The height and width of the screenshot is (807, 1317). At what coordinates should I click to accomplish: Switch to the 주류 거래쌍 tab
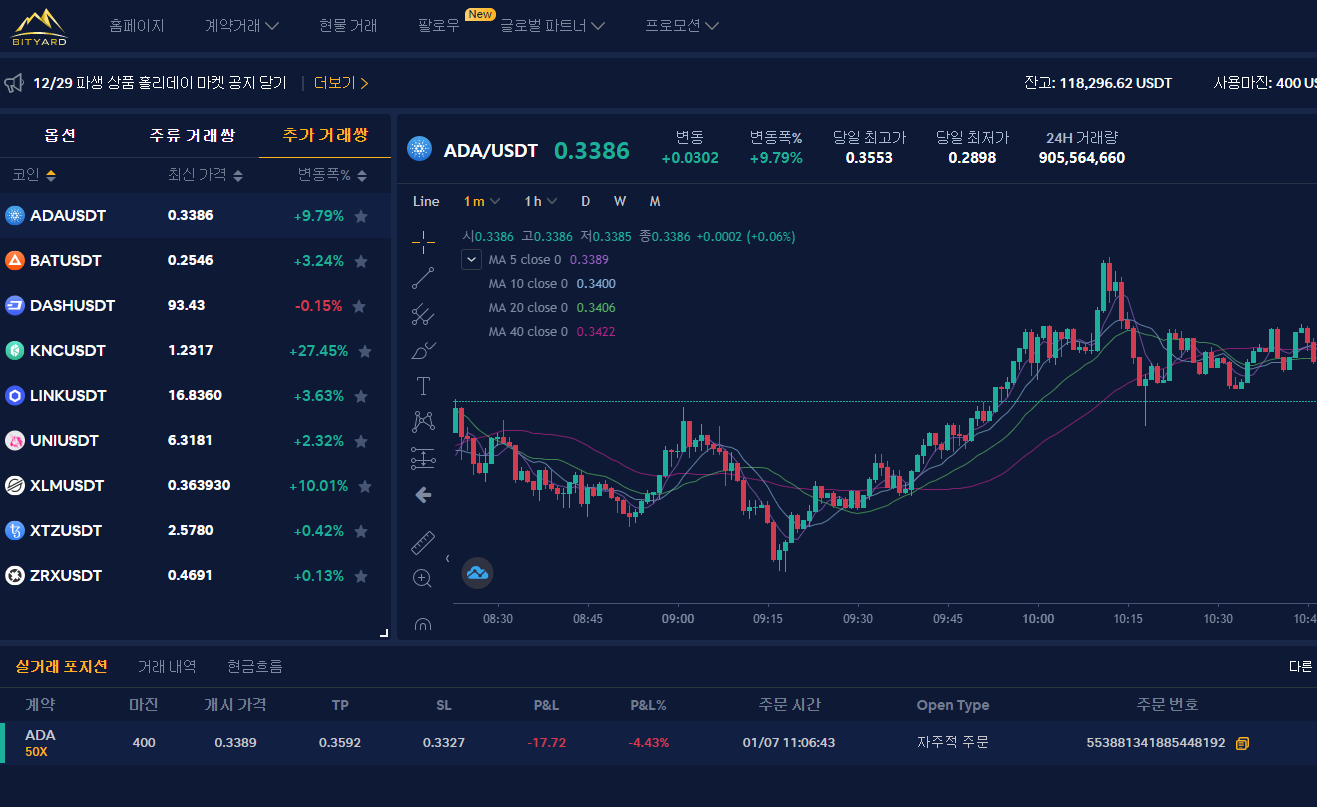[192, 135]
